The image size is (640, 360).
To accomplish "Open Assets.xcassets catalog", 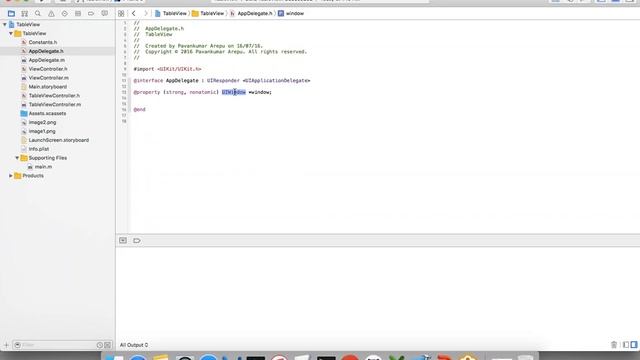I will click(x=47, y=113).
